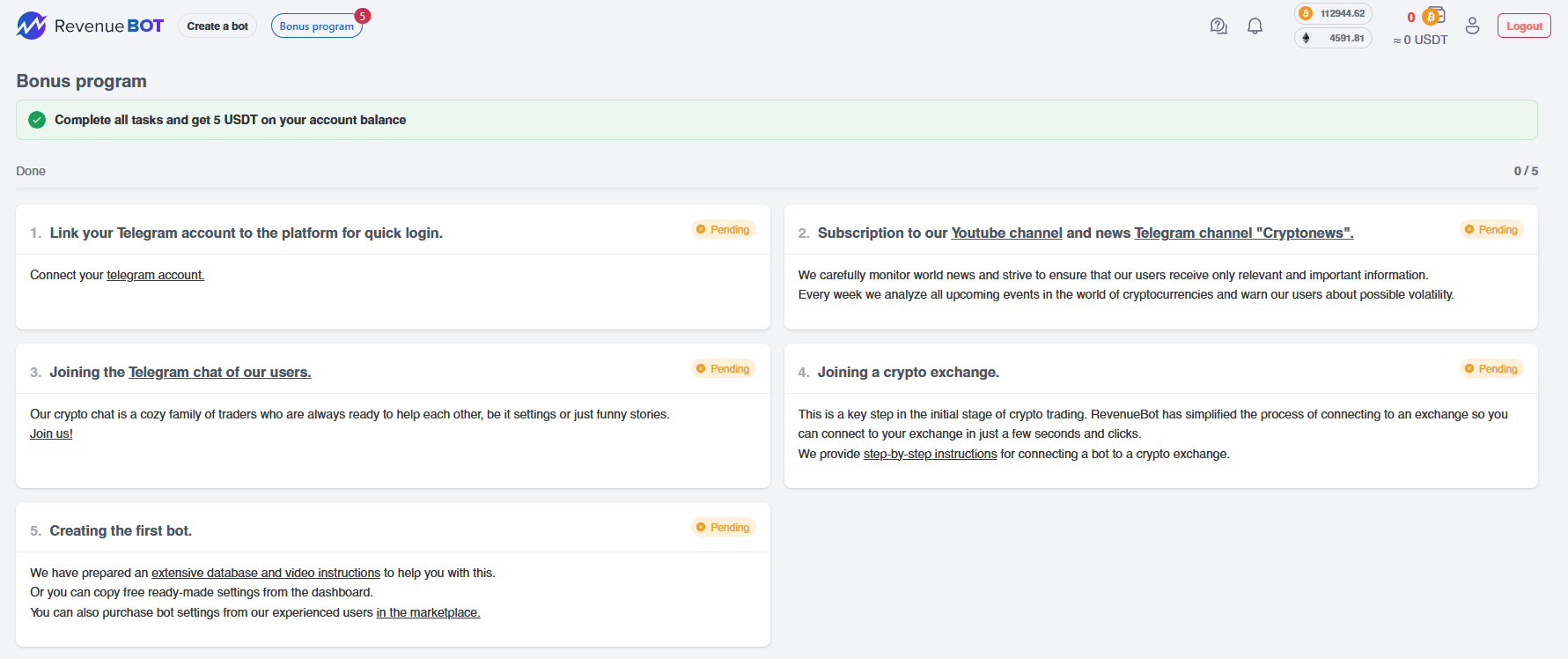Click Pending status on Subscription task
The width and height of the screenshot is (1568, 659).
pos(1491,230)
